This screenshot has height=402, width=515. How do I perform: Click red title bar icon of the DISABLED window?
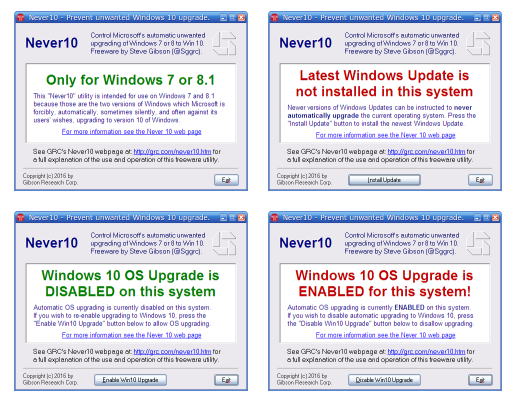21,218
